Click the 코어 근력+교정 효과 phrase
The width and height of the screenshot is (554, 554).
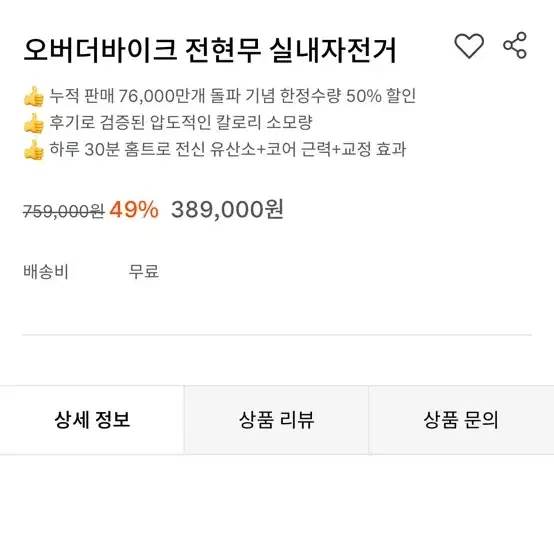(x=336, y=149)
